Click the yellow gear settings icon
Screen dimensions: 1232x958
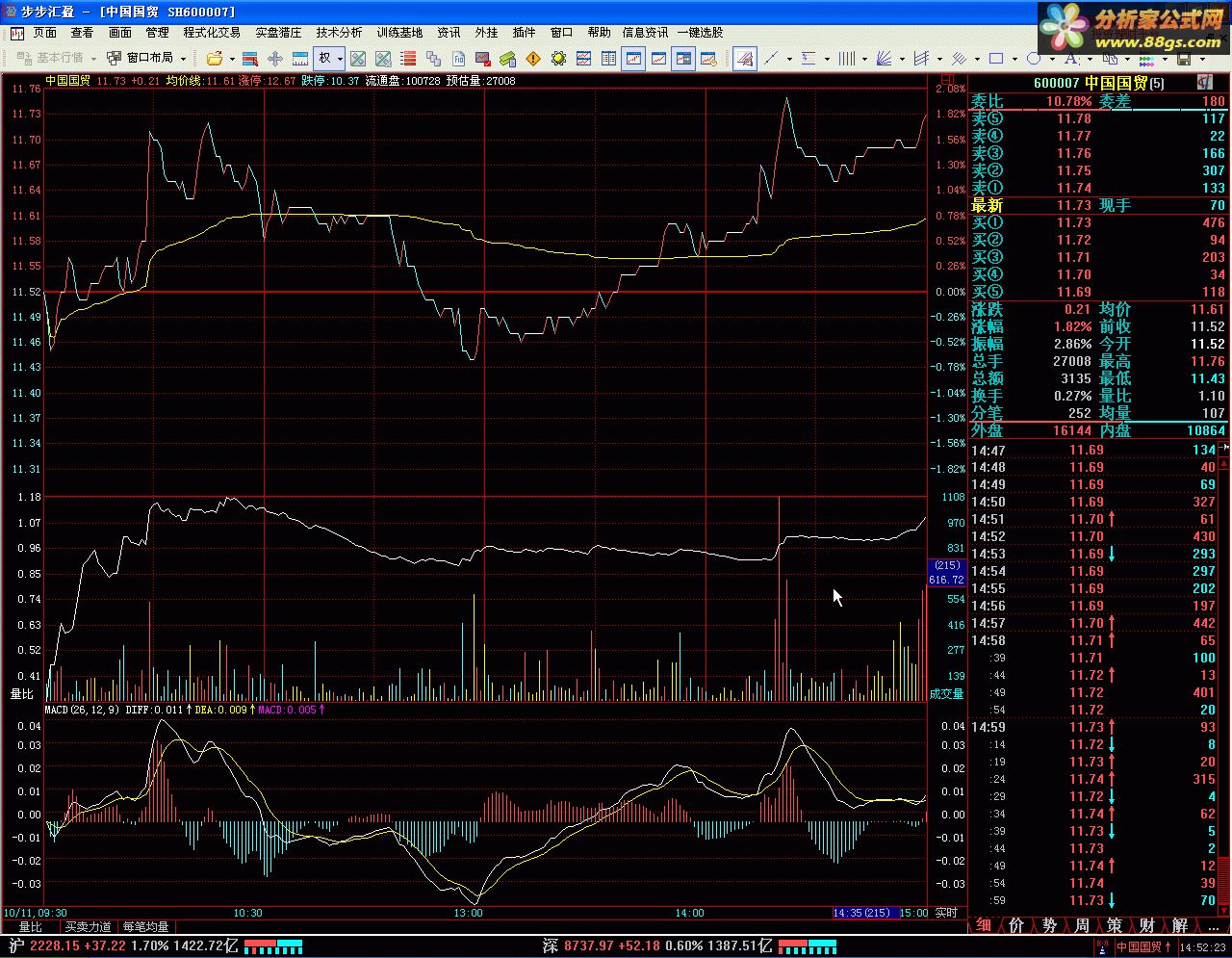(558, 59)
